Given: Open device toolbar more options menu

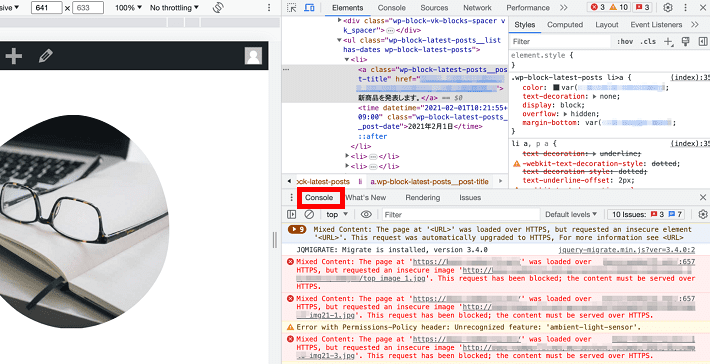Looking at the screenshot, I should (269, 8).
